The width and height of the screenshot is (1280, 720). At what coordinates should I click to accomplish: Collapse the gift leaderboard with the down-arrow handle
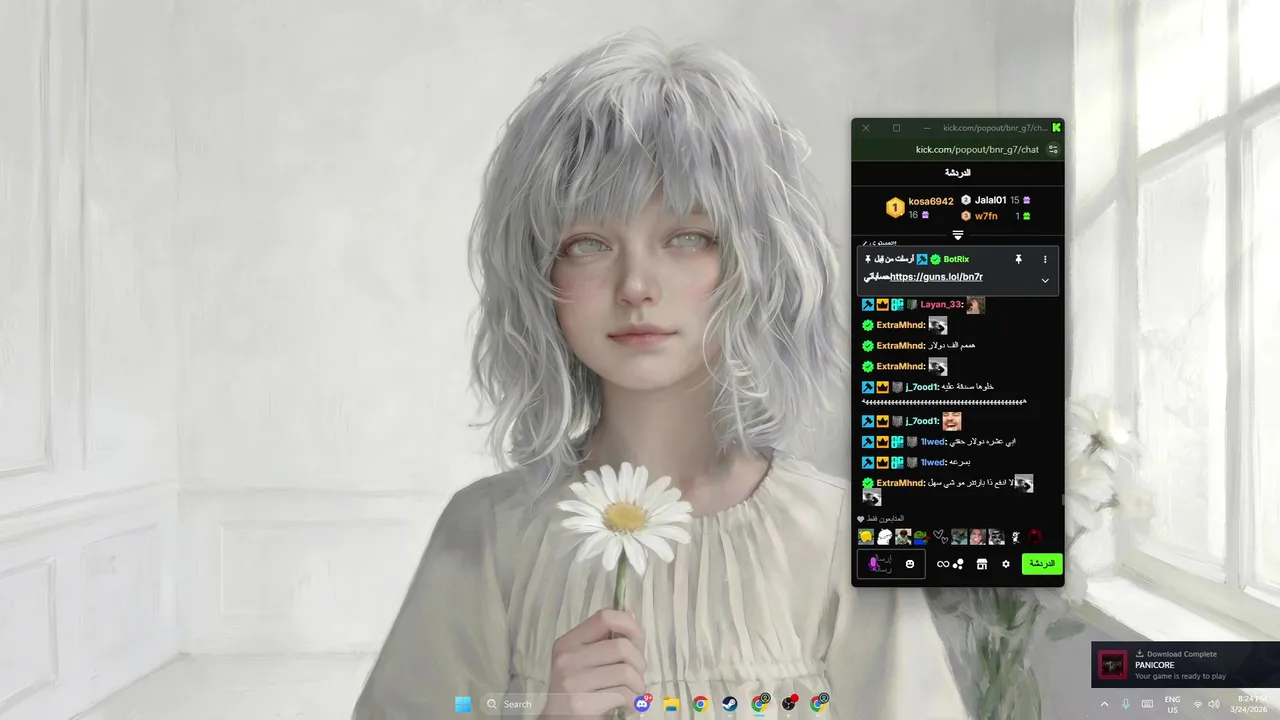[x=957, y=236]
